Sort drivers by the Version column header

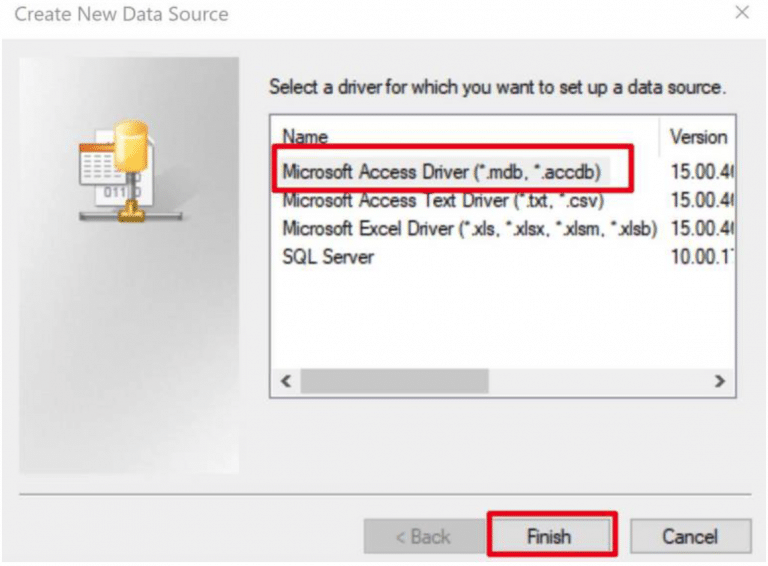[x=698, y=137]
